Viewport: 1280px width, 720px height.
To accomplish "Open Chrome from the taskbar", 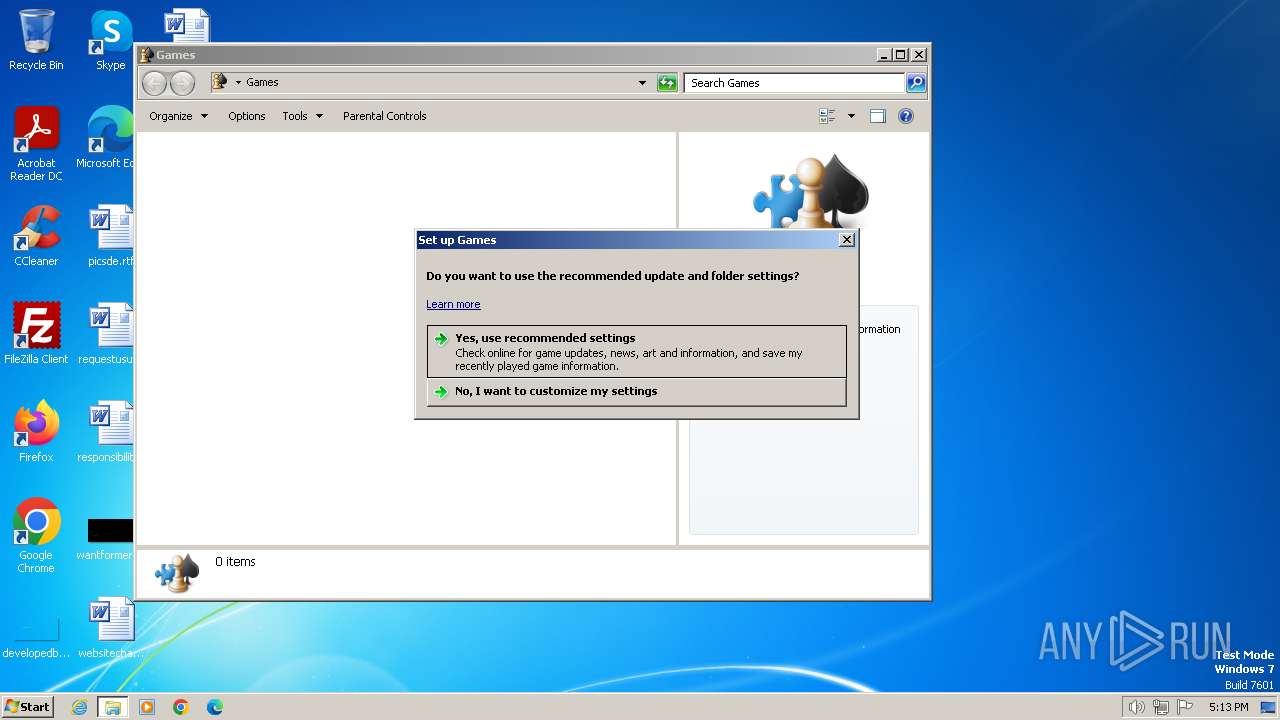I will click(x=181, y=707).
